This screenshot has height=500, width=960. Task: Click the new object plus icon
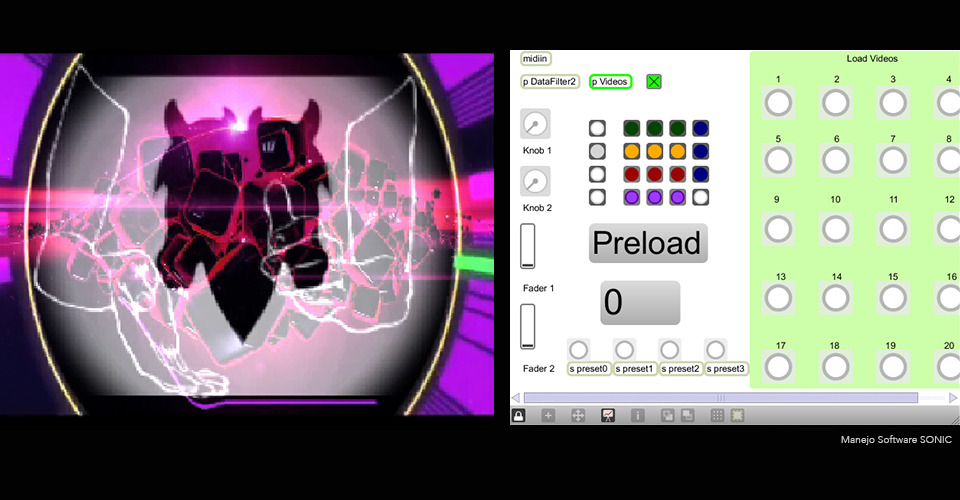(548, 416)
